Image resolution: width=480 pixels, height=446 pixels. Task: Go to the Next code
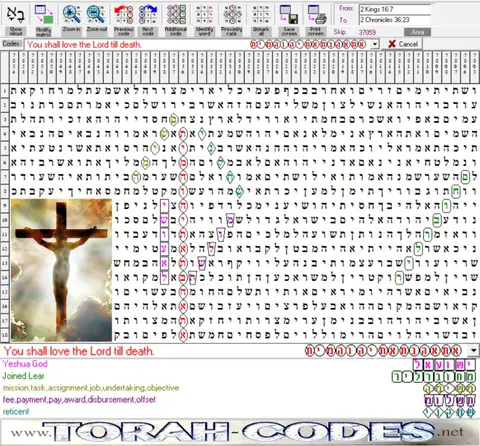pos(148,15)
